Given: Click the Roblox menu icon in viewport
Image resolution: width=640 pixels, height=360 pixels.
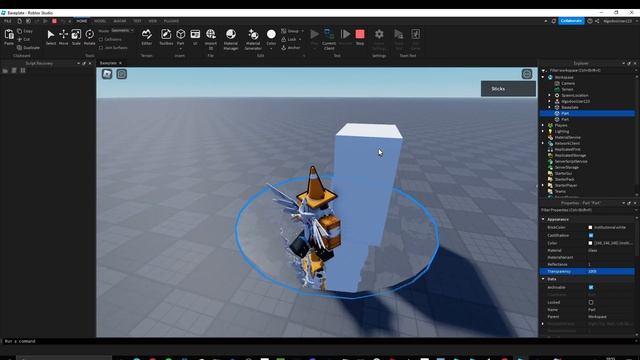Looking at the screenshot, I should point(107,74).
